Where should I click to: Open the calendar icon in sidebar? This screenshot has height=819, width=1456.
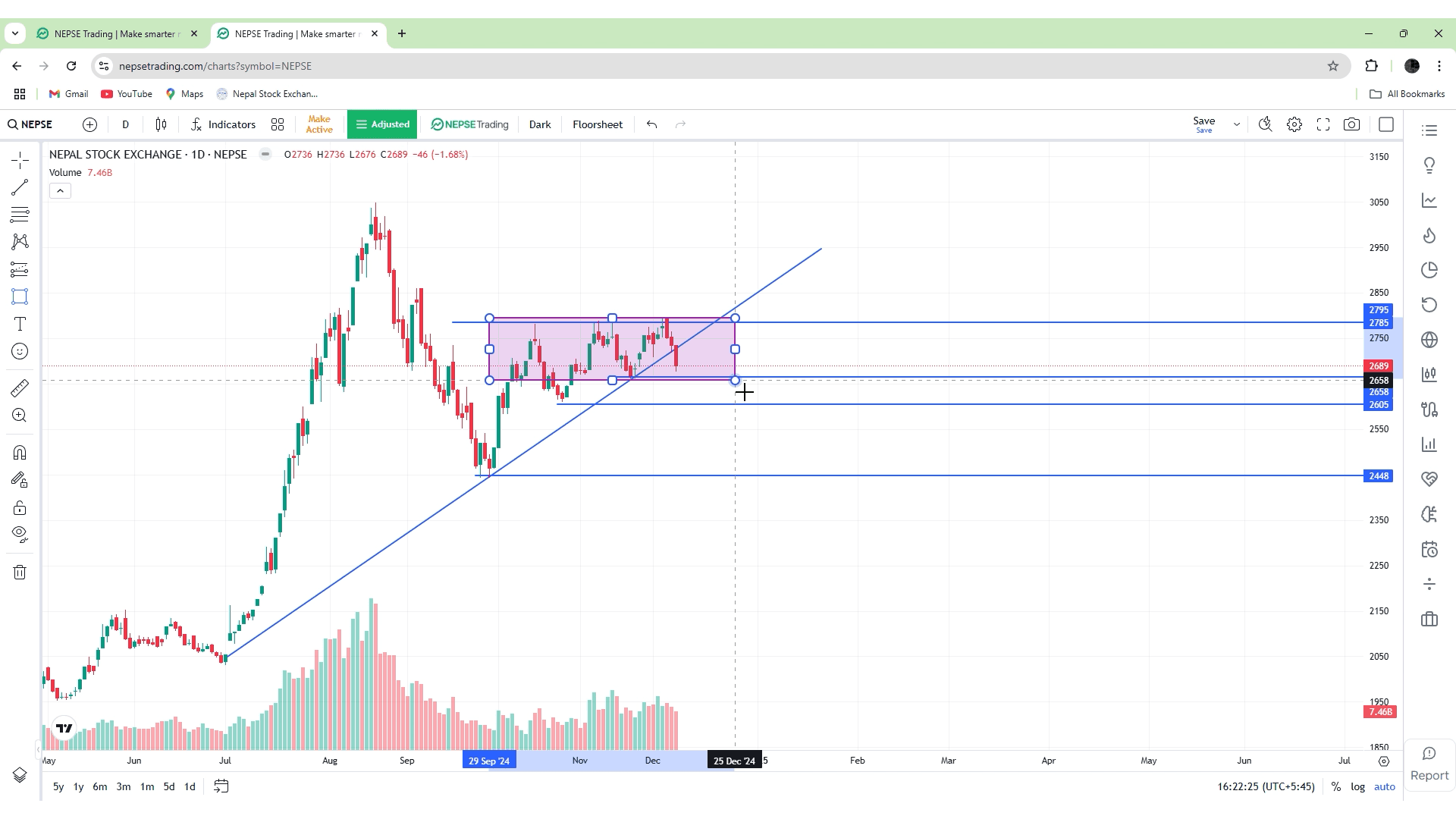coord(1429,549)
